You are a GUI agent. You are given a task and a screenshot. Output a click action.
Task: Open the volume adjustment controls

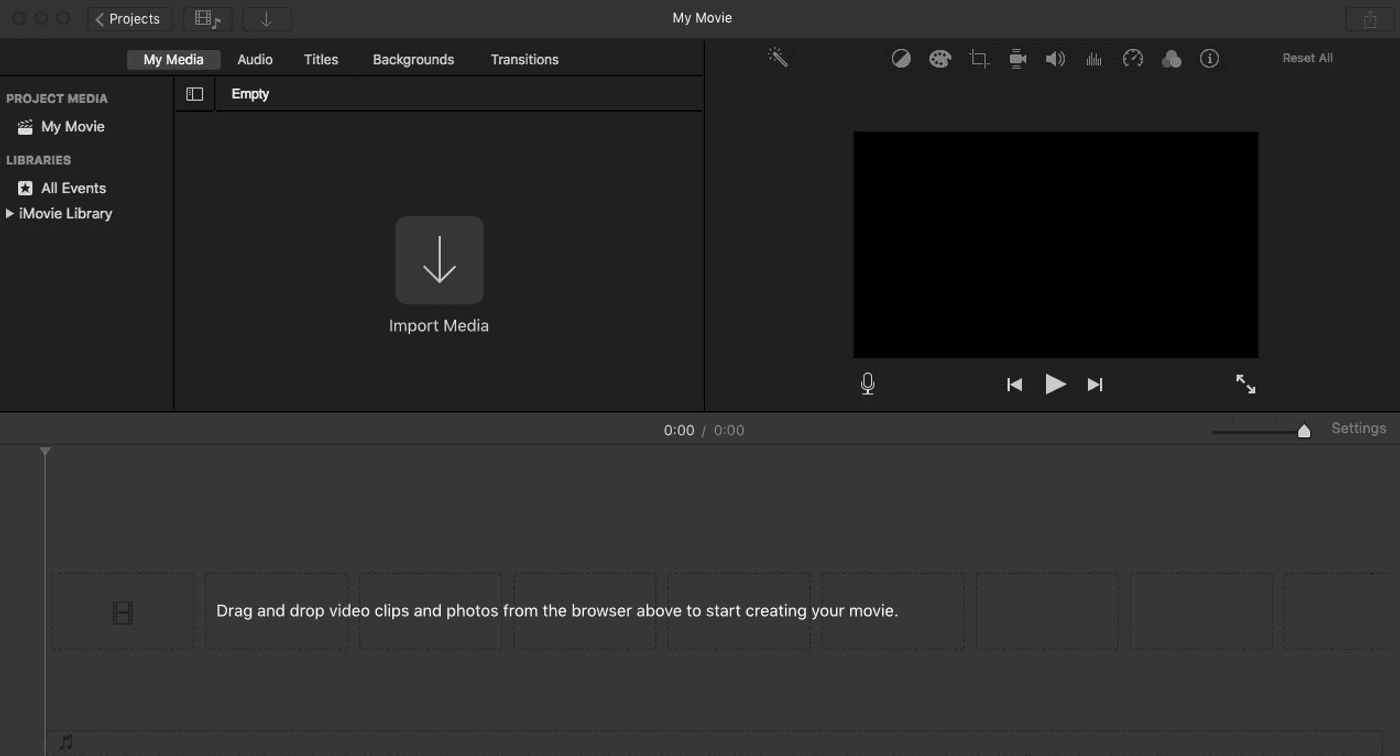pos(1055,59)
